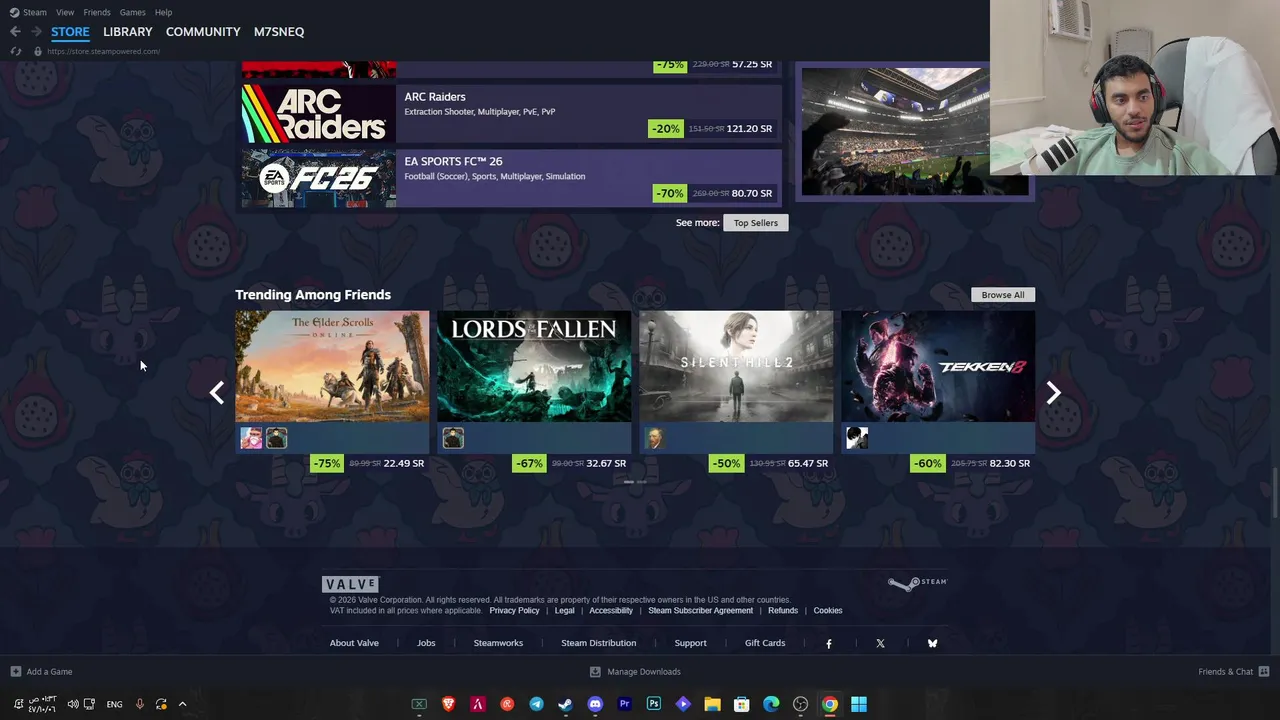Open File Explorer from the taskbar
Screen dimensions: 1280x720
point(712,704)
